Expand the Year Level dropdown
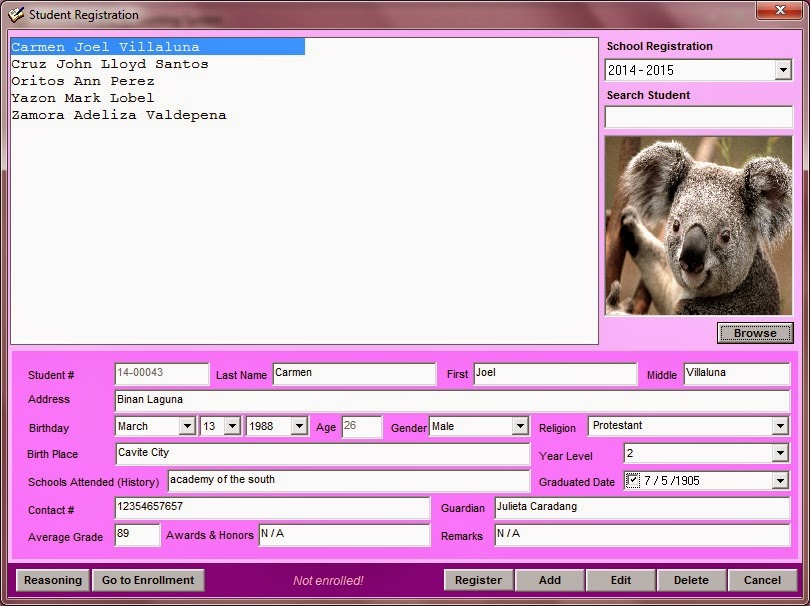 point(780,453)
